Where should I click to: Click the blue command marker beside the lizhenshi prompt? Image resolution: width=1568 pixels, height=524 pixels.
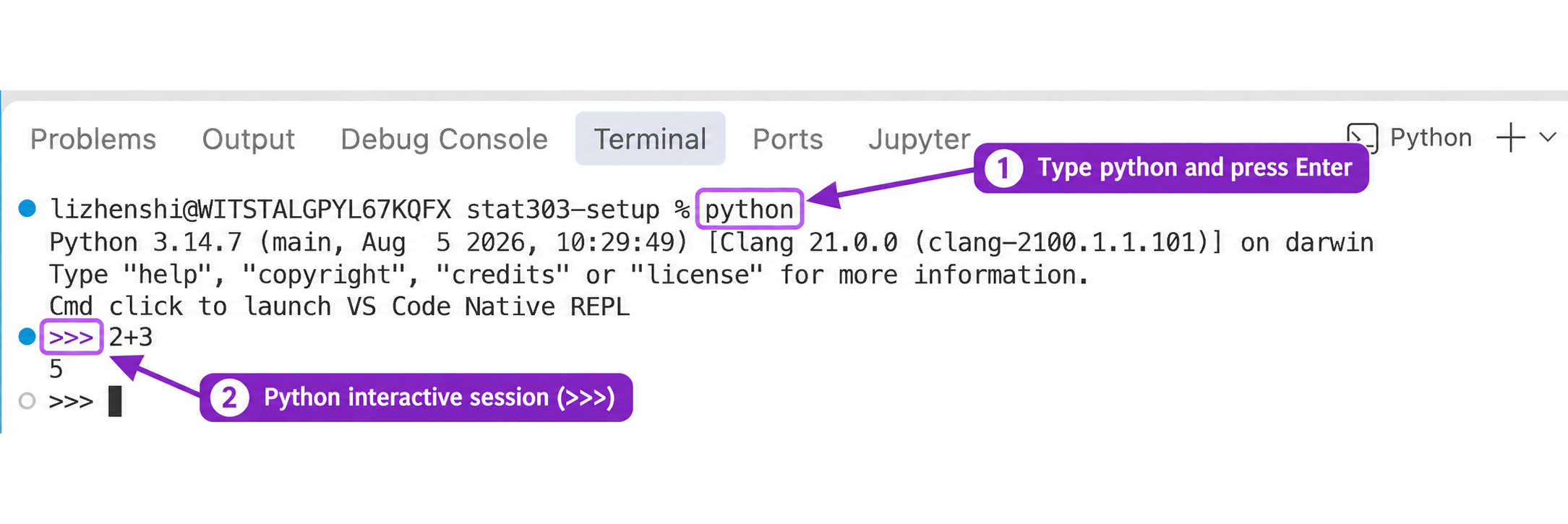click(27, 209)
